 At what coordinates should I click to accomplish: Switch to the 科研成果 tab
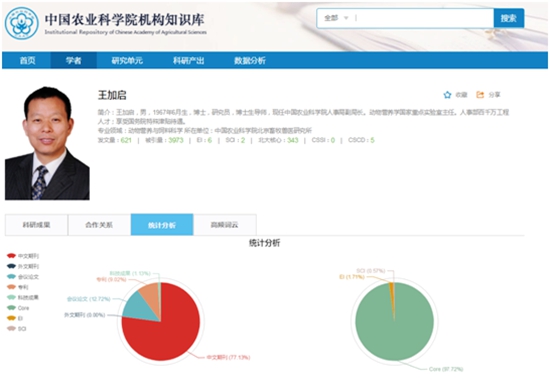tap(36, 224)
